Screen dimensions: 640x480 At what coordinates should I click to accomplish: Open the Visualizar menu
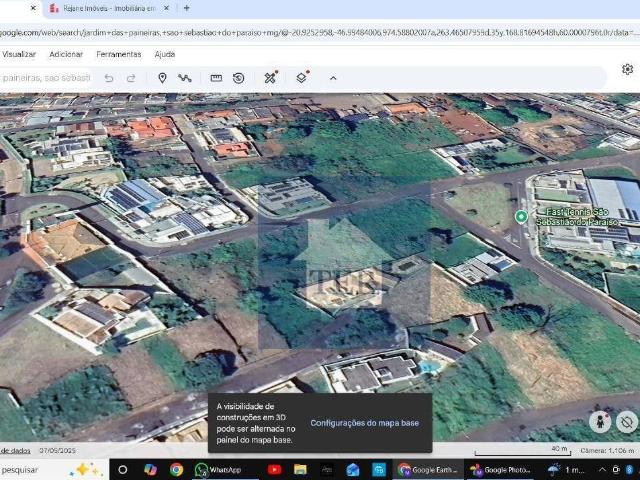19,54
